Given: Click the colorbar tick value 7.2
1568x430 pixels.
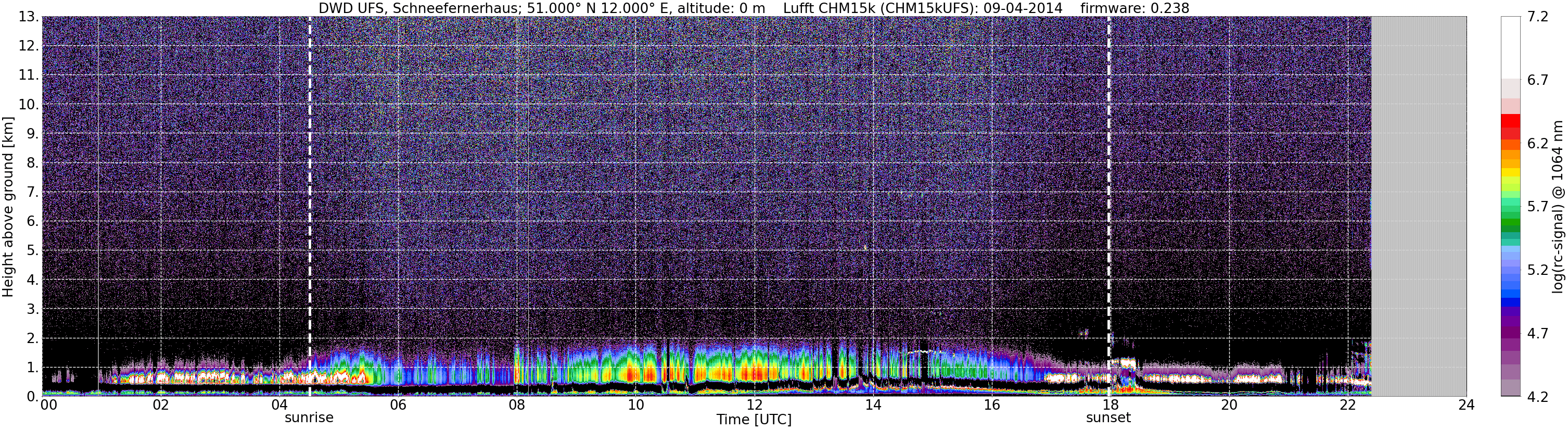Looking at the screenshot, I should tap(1538, 17).
